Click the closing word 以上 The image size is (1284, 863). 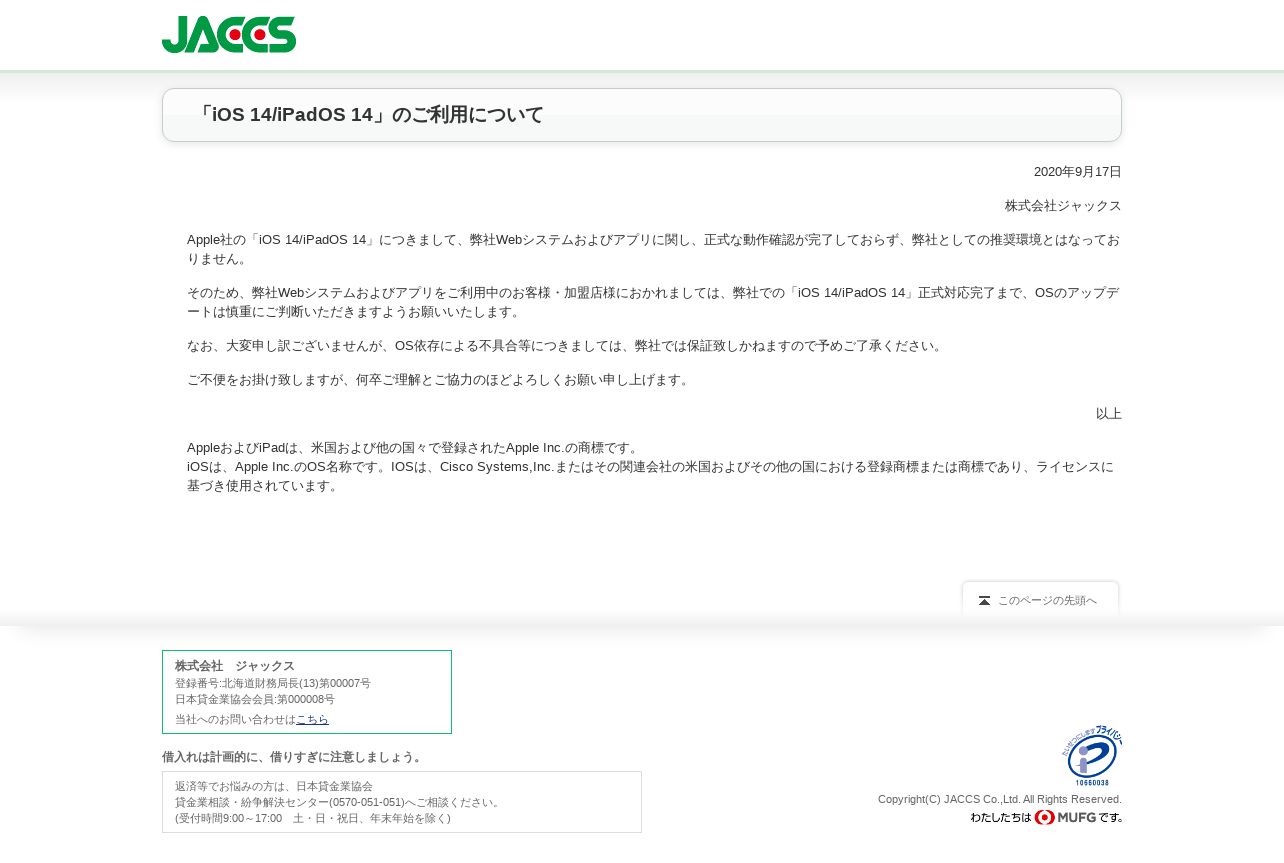(x=1109, y=414)
